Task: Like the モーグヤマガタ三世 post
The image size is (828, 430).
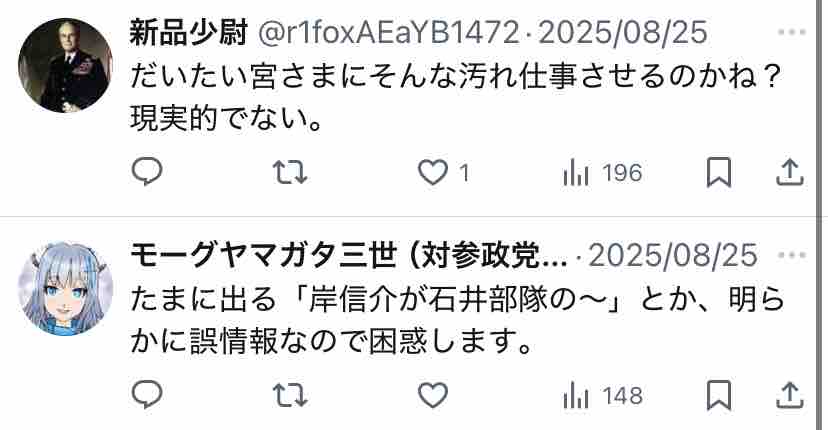Action: (x=433, y=395)
